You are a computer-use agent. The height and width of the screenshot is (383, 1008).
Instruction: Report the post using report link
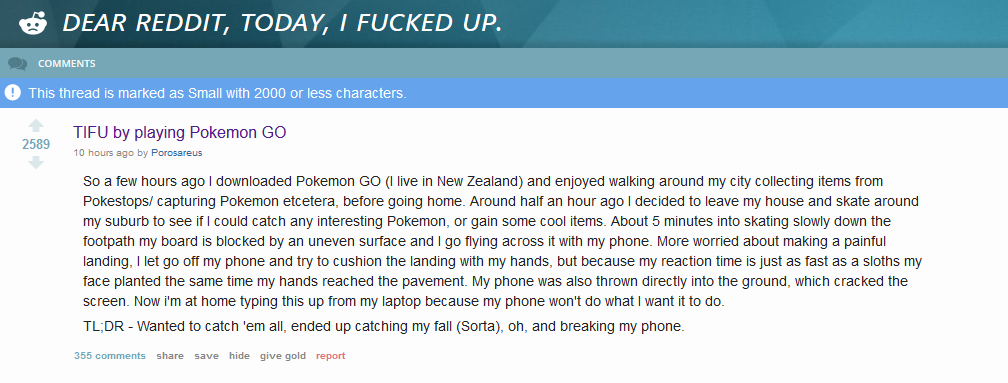coord(330,355)
